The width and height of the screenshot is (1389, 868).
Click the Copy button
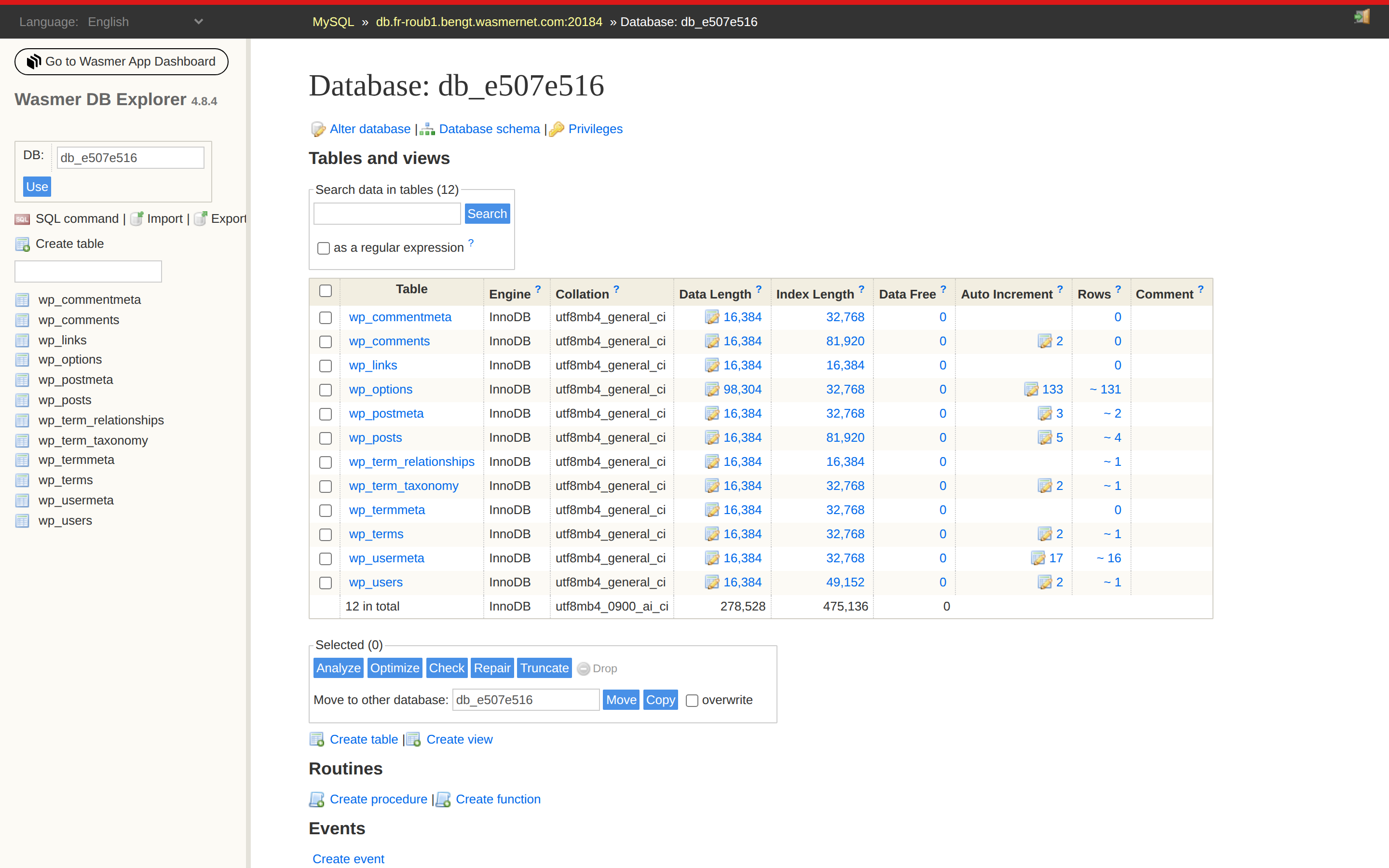point(660,700)
